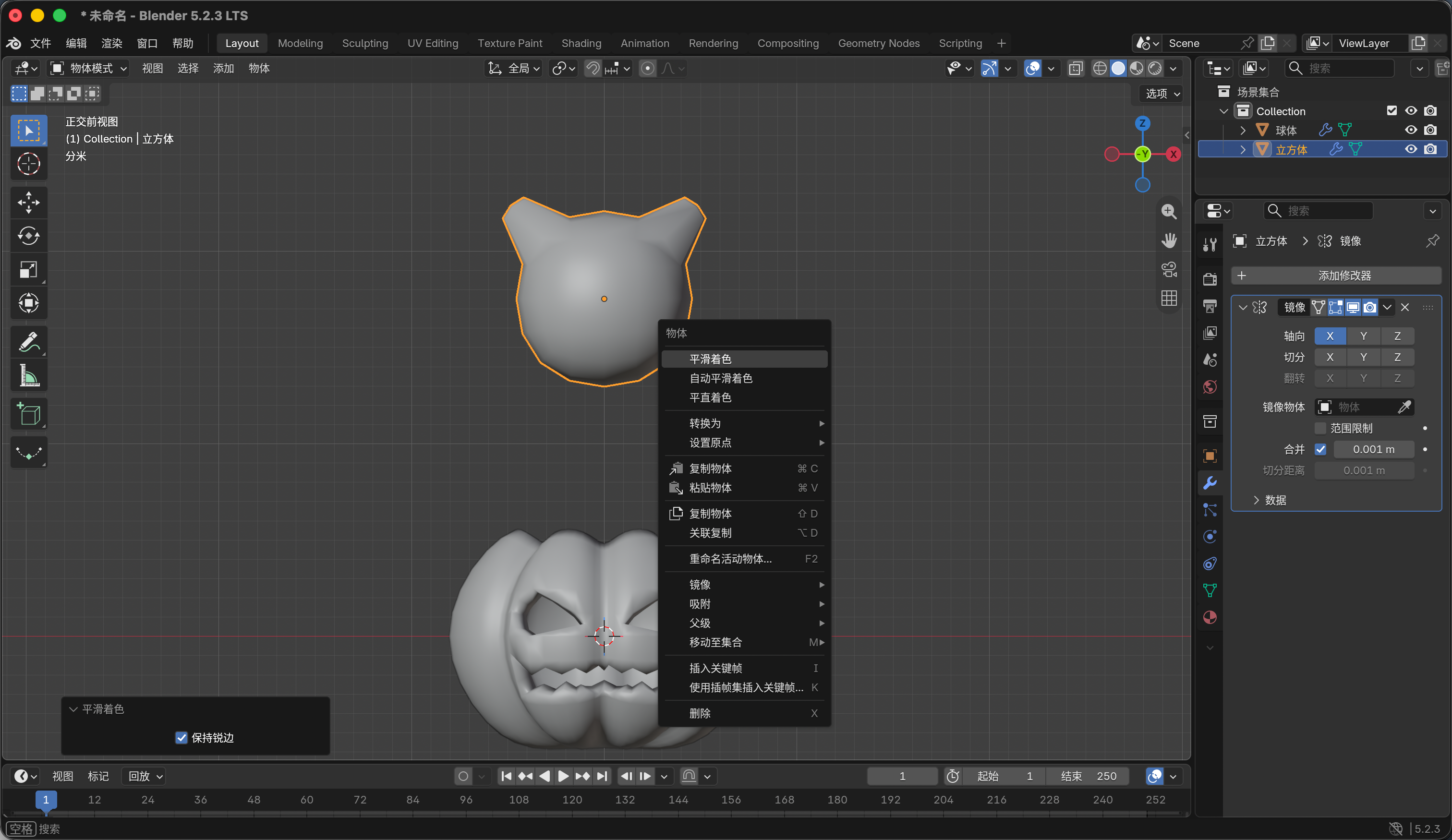1452x840 pixels.
Task: Choose 平滑着色 from context menu
Action: click(744, 359)
